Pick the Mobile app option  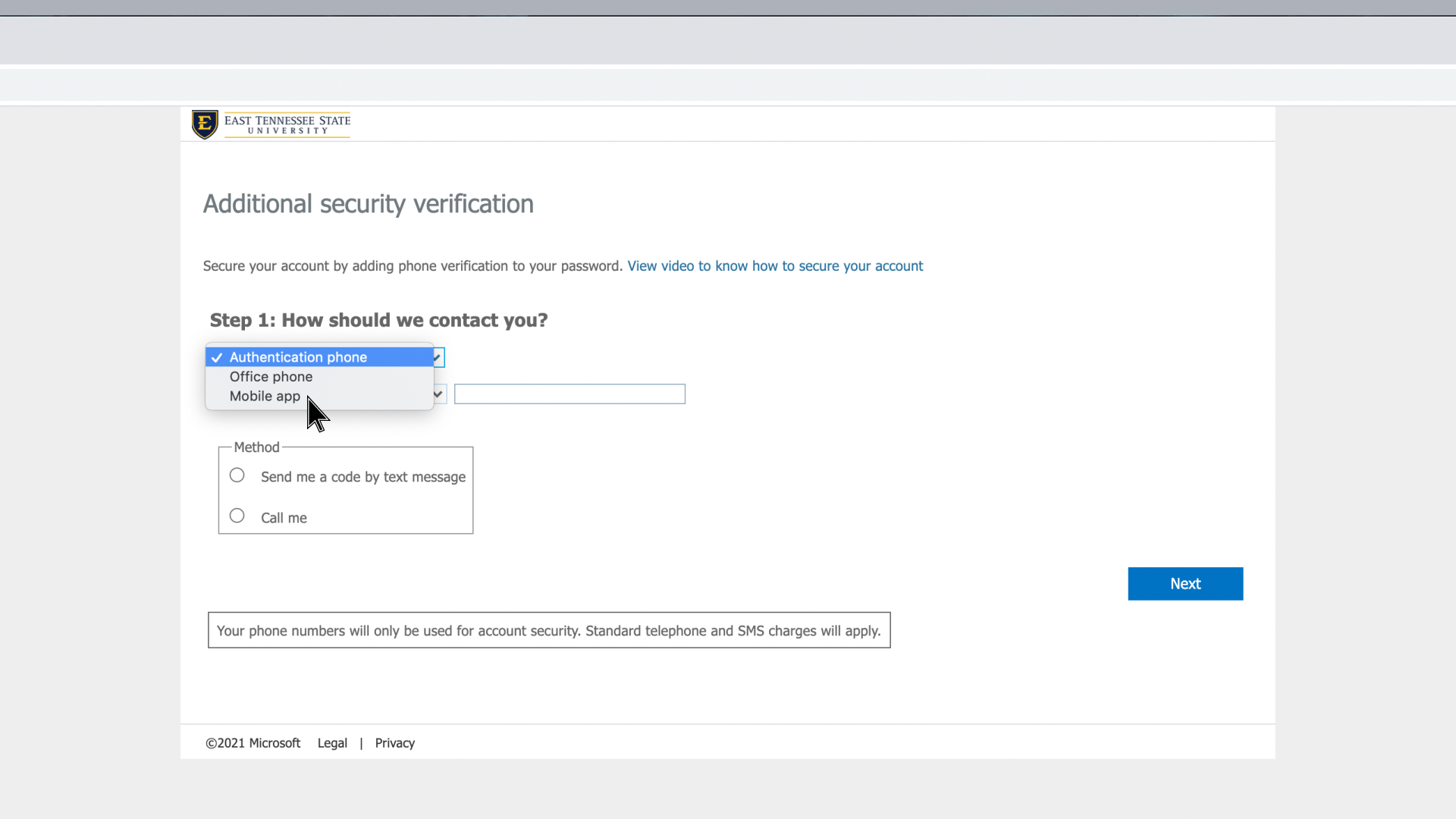coord(265,397)
